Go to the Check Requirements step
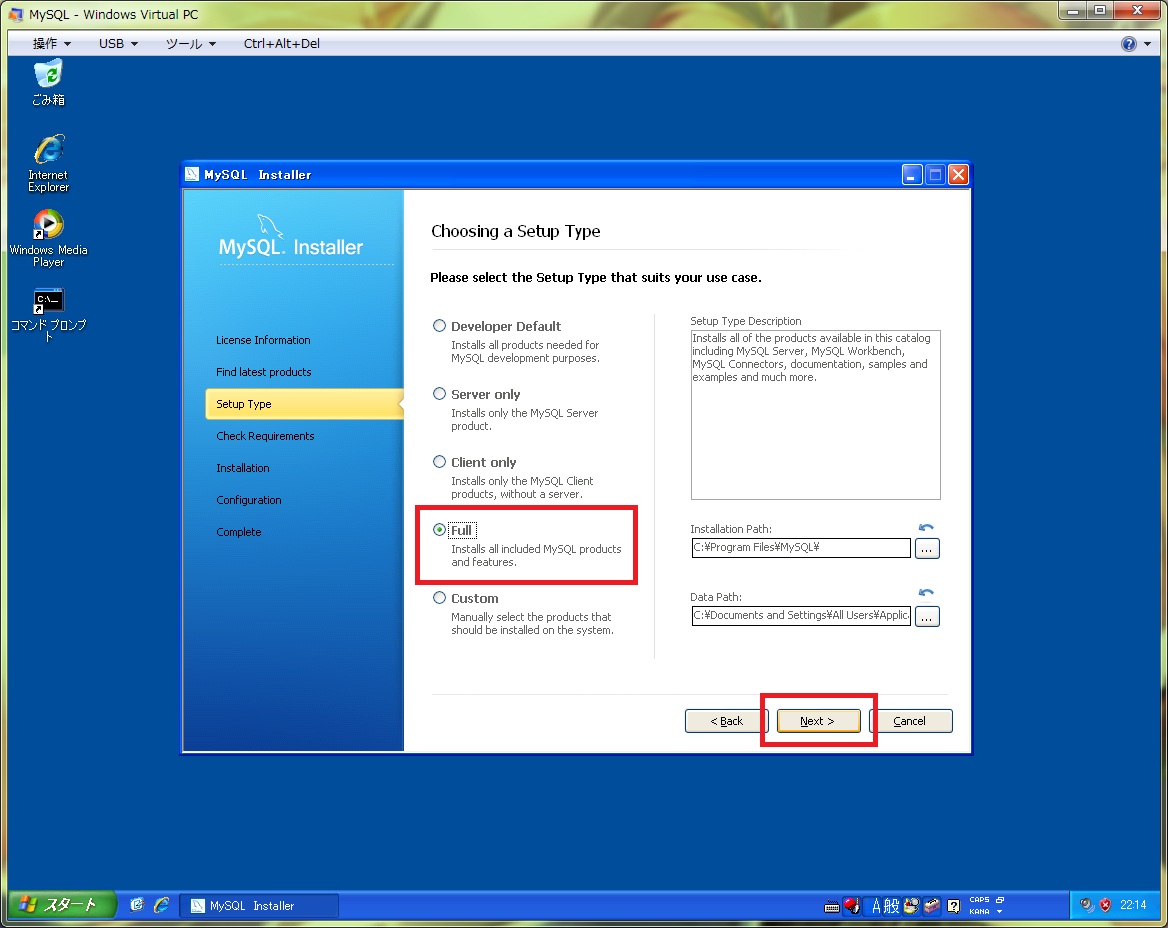The height and width of the screenshot is (928, 1168). 265,436
